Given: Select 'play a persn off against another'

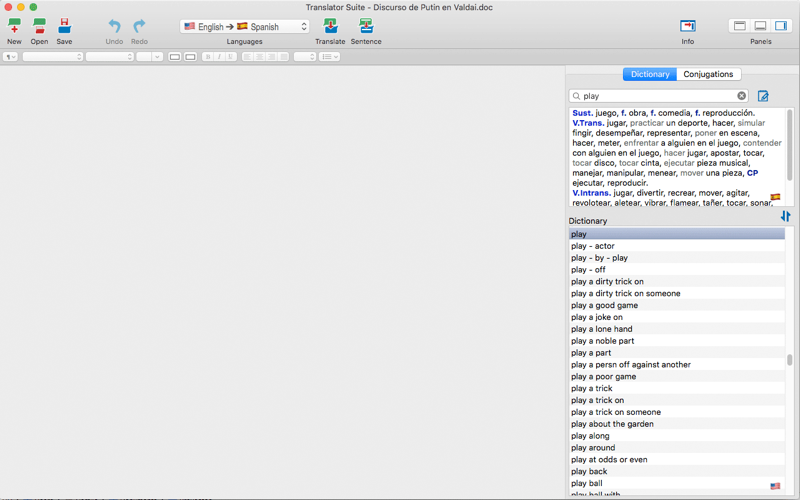Looking at the screenshot, I should point(677,364).
